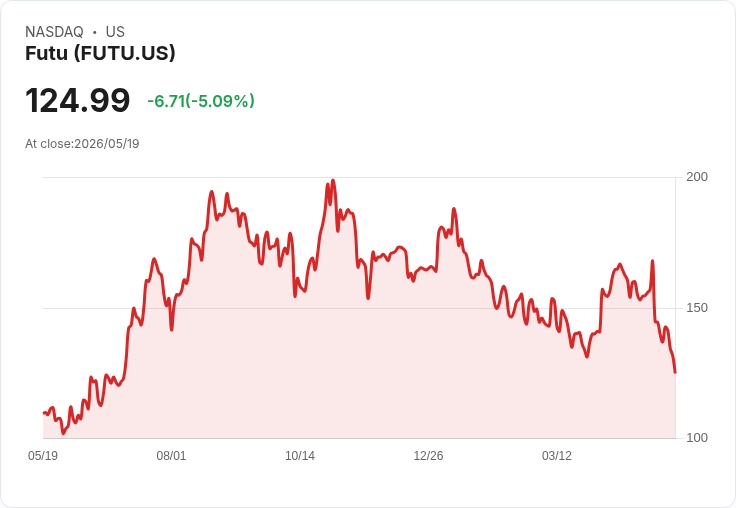This screenshot has height=508, width=736.
Task: Click the 10/14 date on x-axis
Action: 300,456
